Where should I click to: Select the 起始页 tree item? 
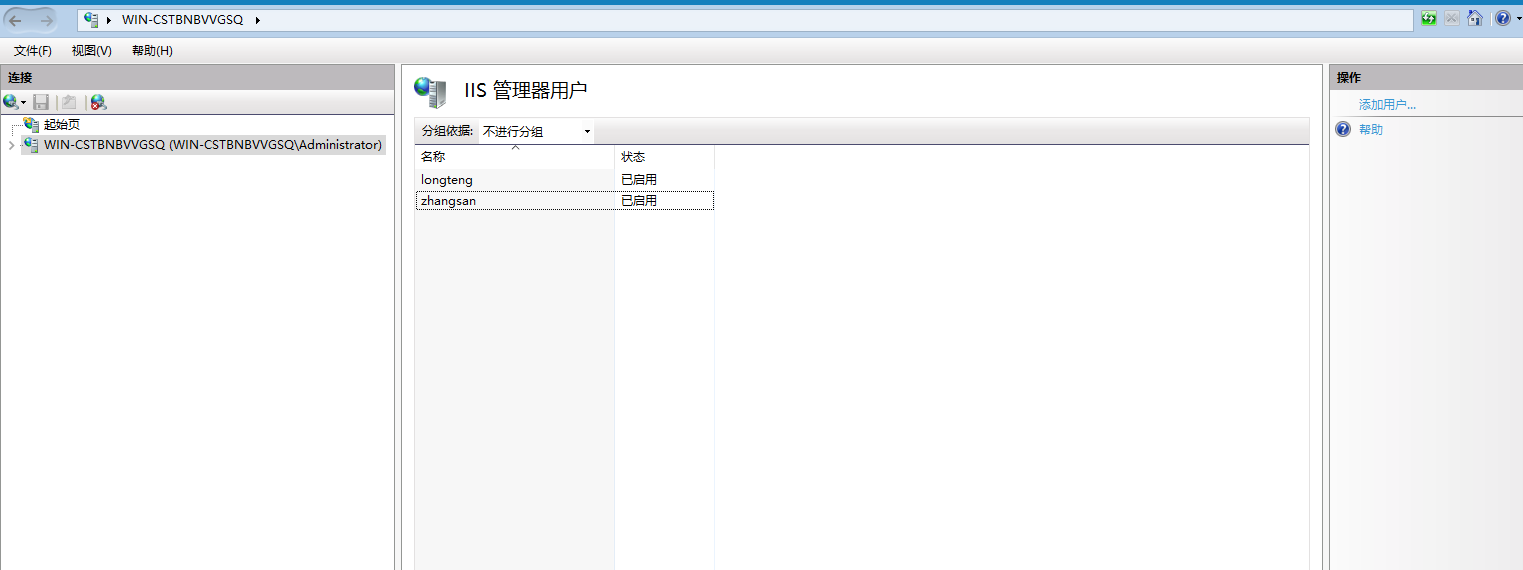coord(62,125)
